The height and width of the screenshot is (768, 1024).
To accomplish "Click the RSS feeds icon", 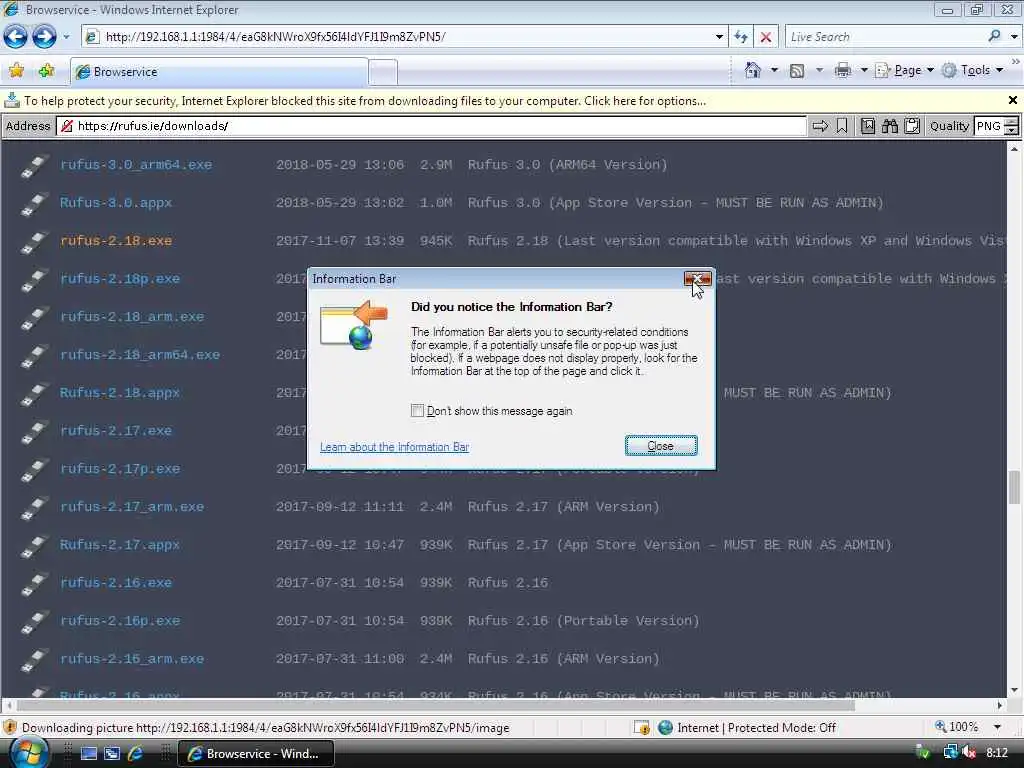I will 797,71.
